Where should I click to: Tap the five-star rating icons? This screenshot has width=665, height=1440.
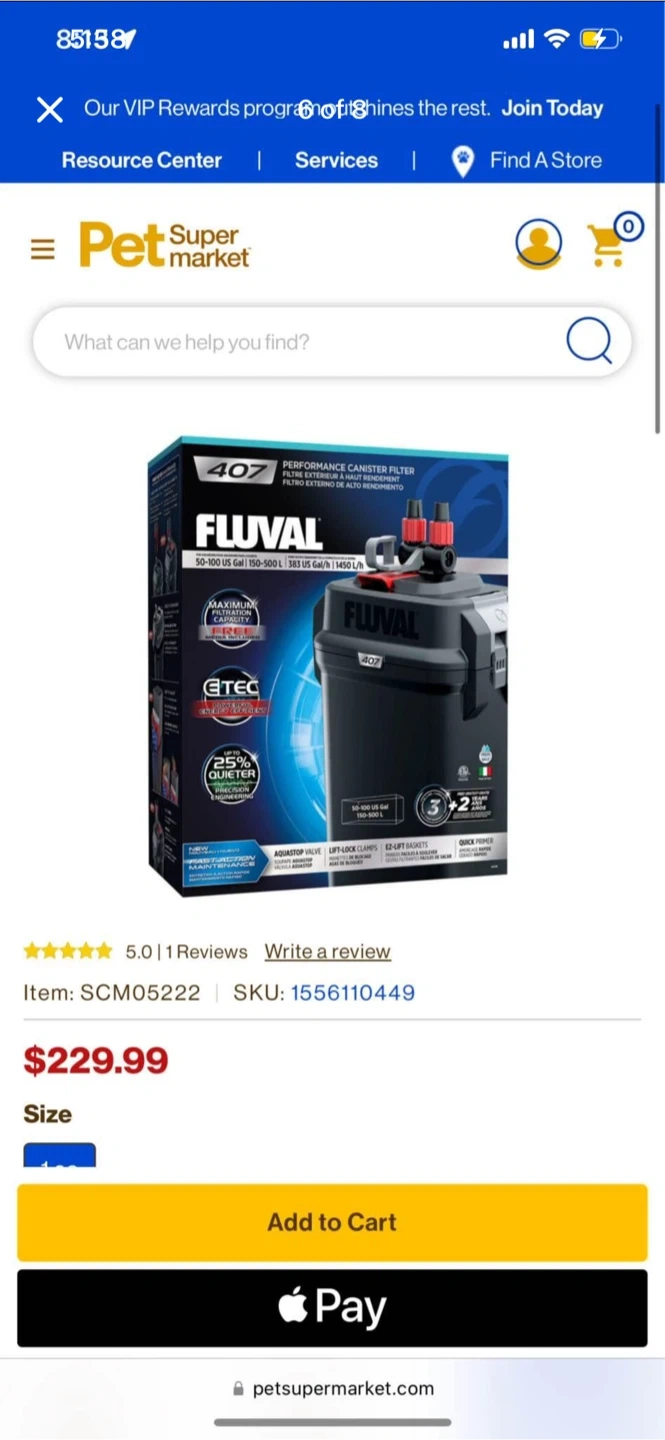coord(68,951)
